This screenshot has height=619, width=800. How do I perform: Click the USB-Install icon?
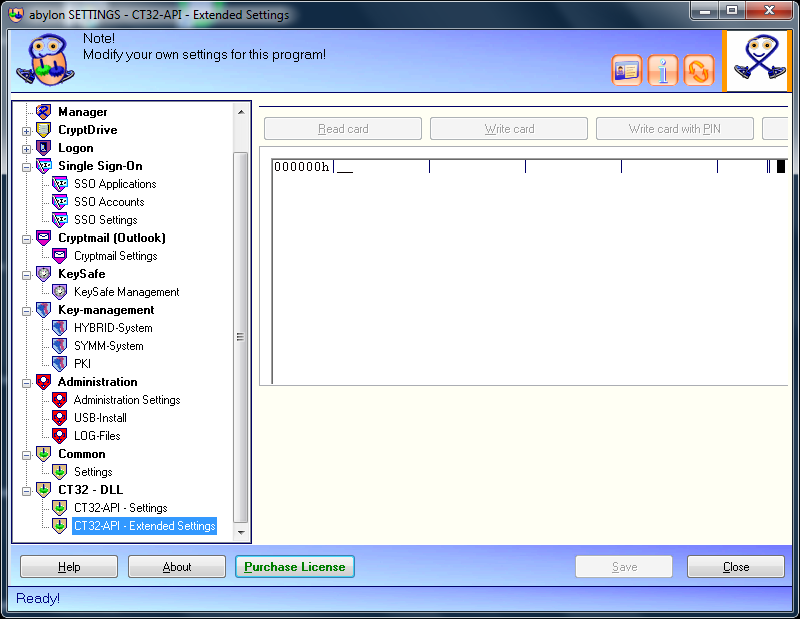pyautogui.click(x=60, y=418)
